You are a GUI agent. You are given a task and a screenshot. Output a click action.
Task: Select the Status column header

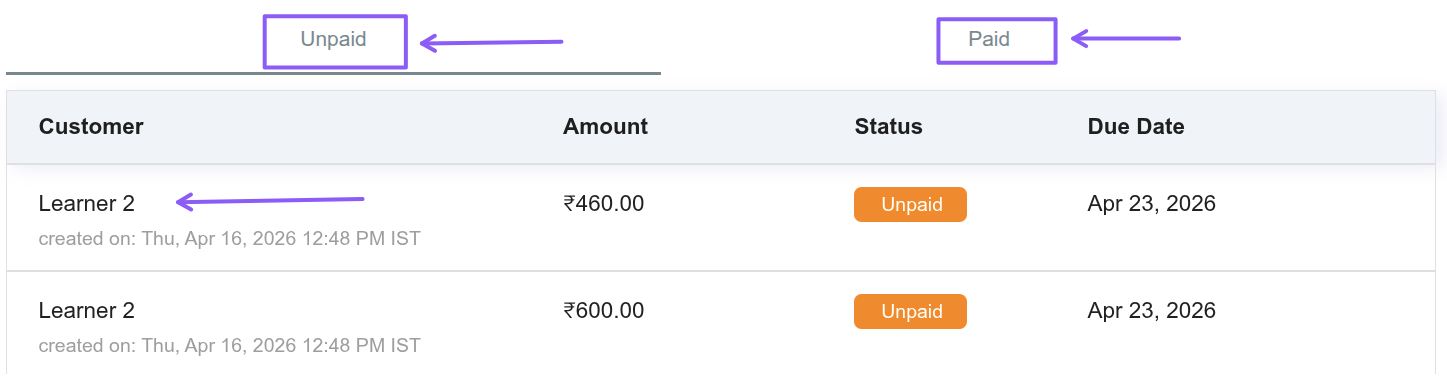point(888,127)
